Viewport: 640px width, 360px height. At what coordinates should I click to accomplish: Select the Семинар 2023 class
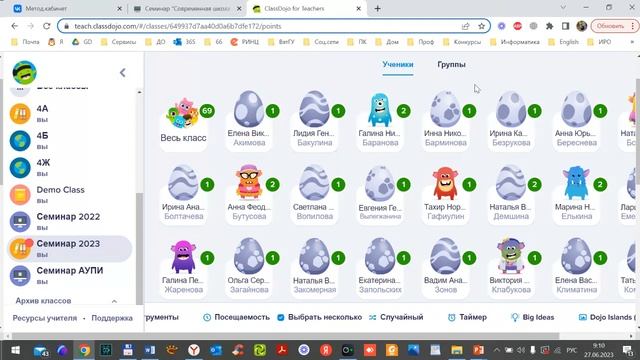(x=69, y=248)
